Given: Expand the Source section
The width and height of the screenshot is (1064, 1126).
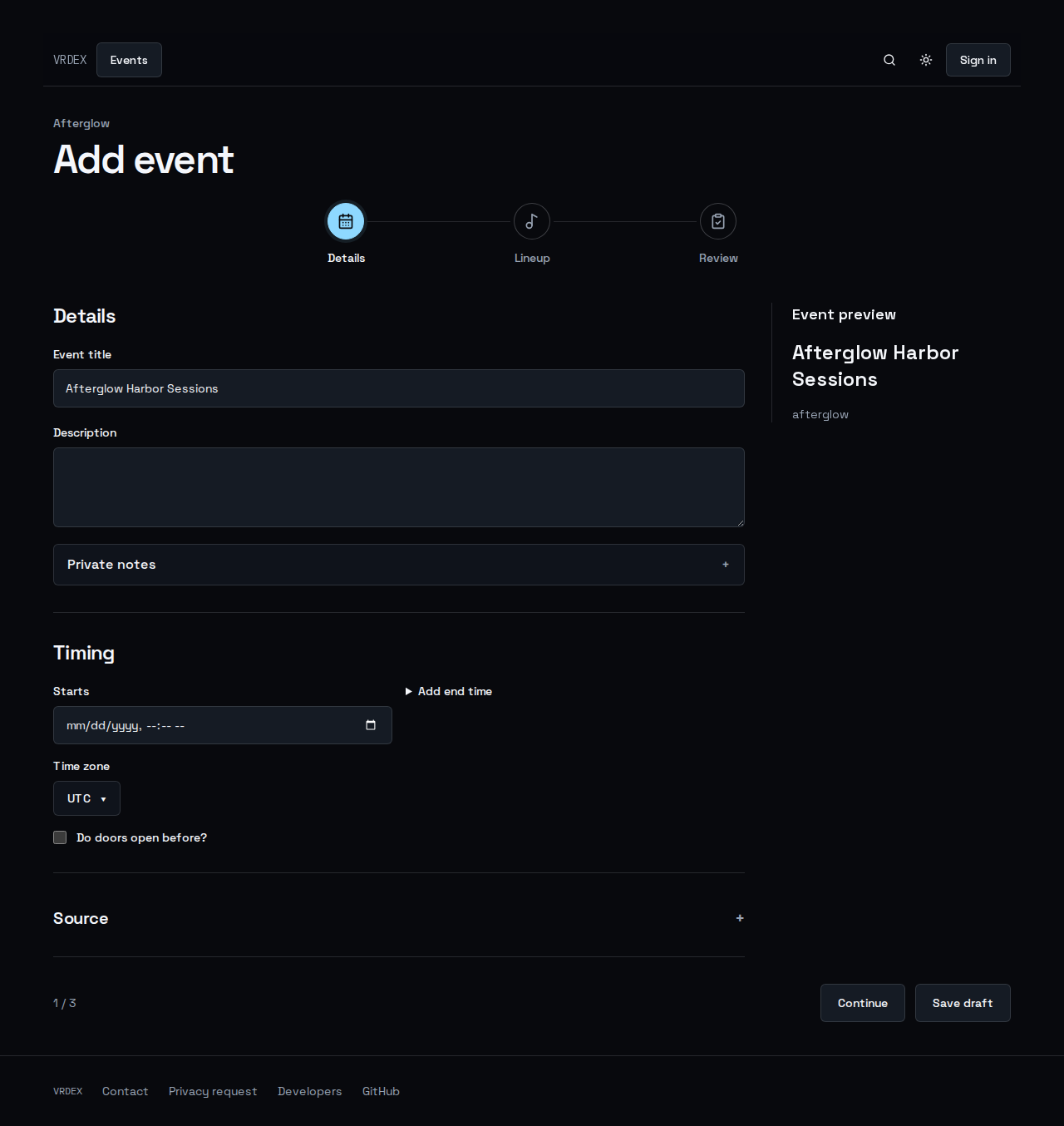Looking at the screenshot, I should pyautogui.click(x=399, y=918).
